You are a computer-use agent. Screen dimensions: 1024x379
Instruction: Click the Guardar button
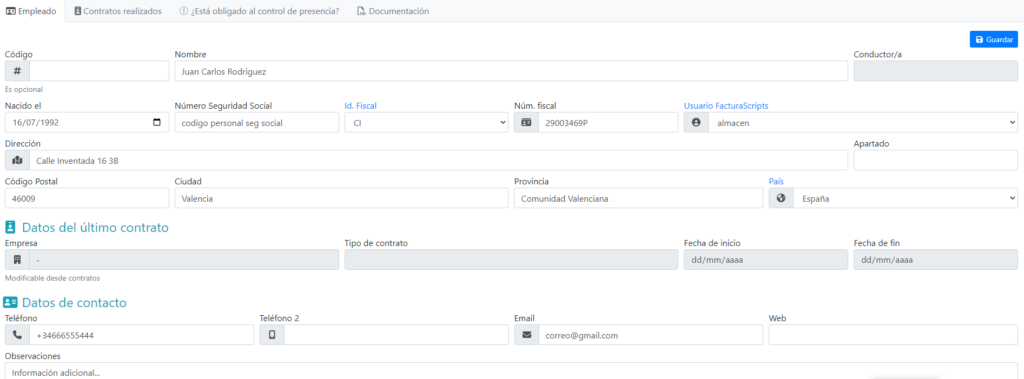[994, 39]
